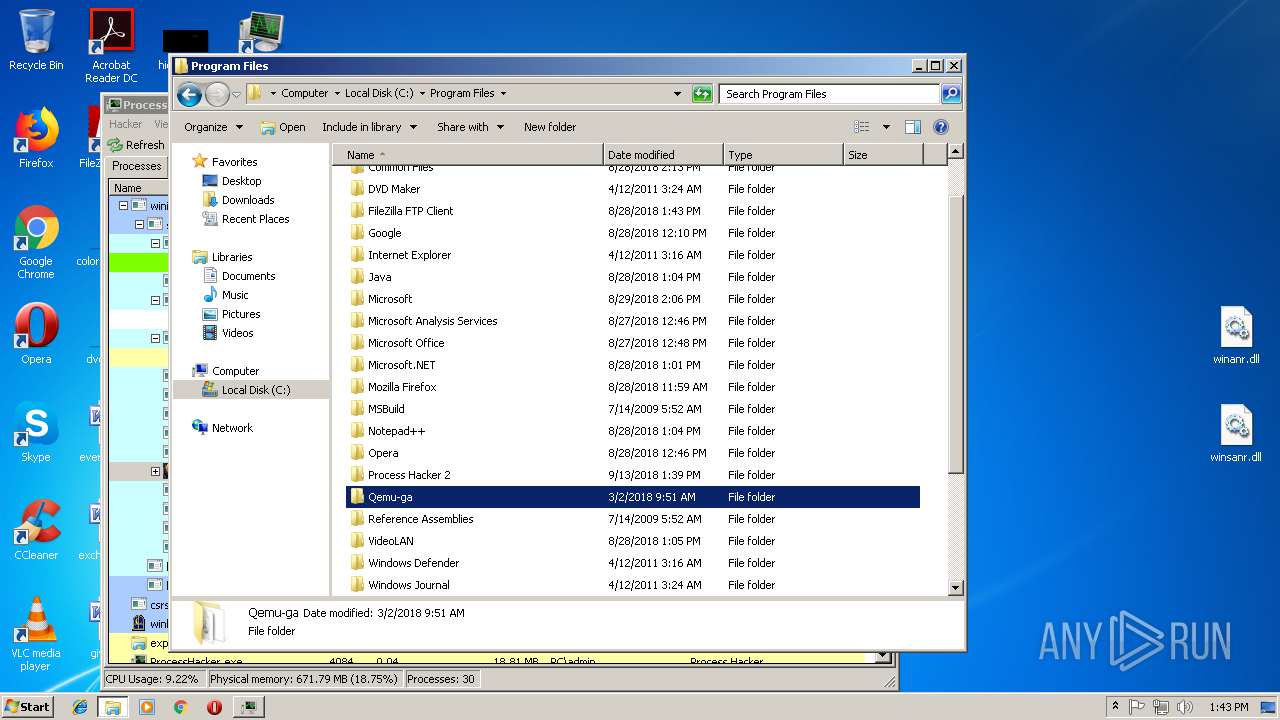Select Computer in the navigation pane
The image size is (1280, 720).
[235, 371]
